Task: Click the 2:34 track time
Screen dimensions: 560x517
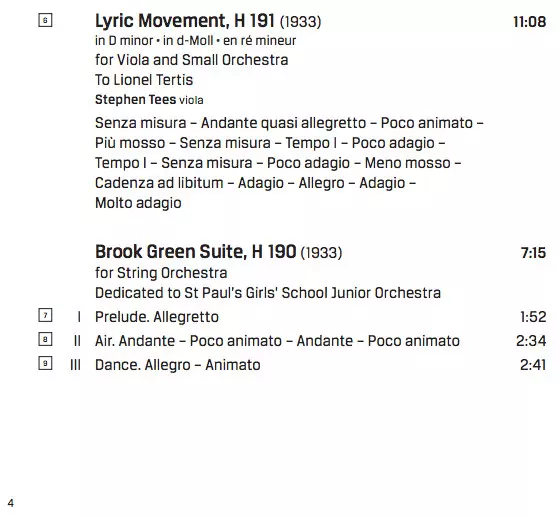Action: coord(531,341)
